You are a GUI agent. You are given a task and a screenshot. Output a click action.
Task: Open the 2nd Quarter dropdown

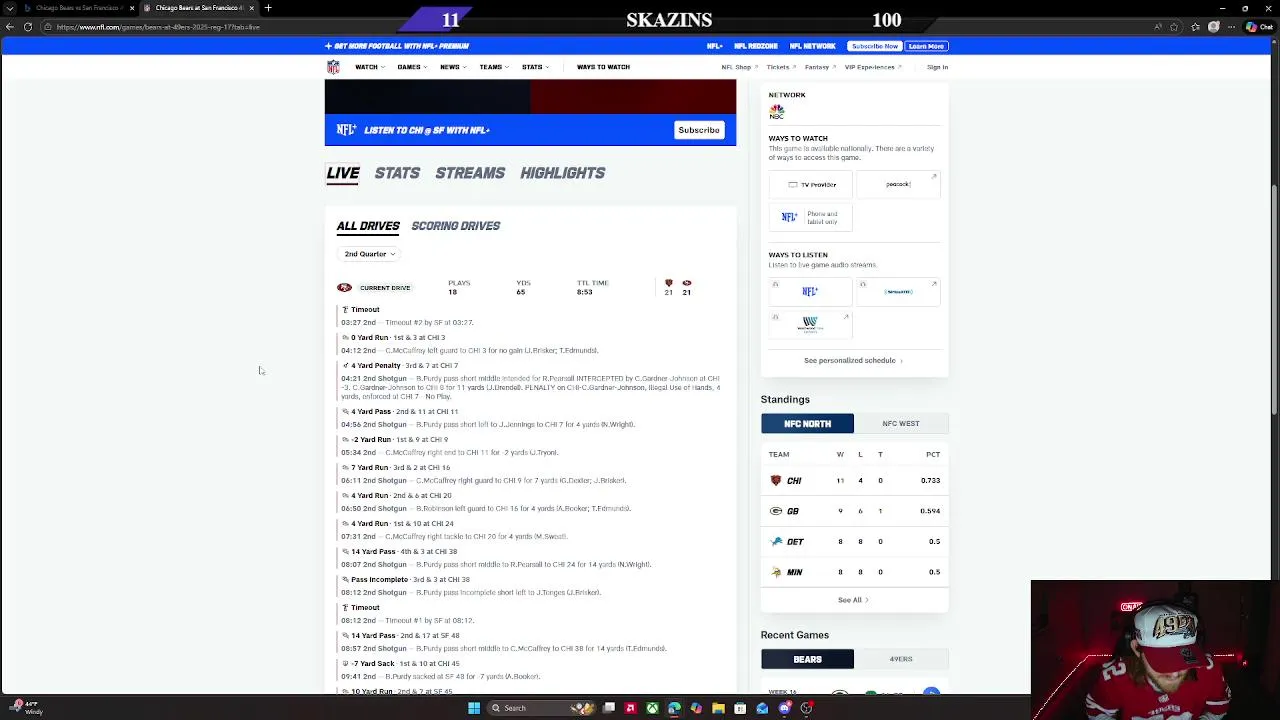click(369, 254)
